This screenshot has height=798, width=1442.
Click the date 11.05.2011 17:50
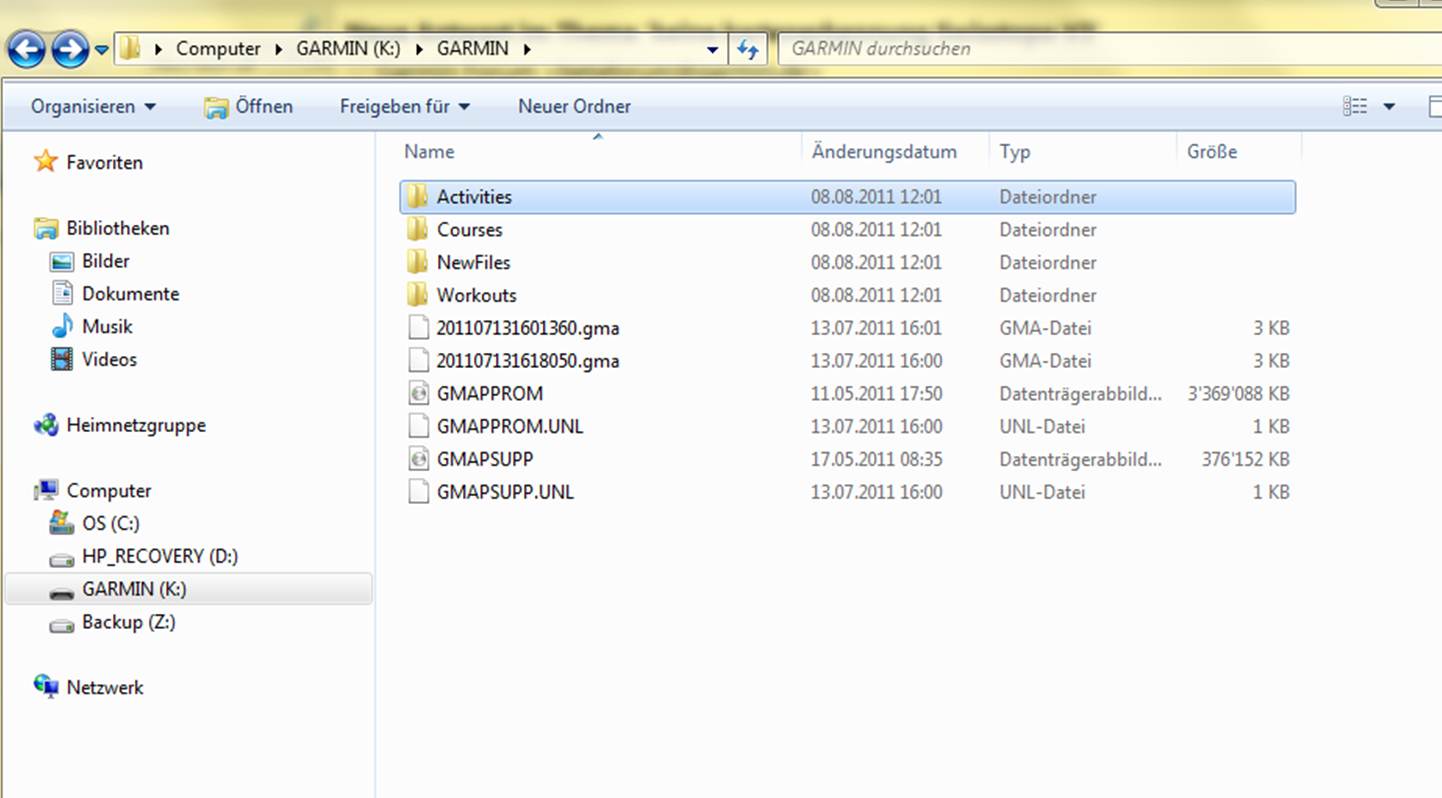coord(876,394)
